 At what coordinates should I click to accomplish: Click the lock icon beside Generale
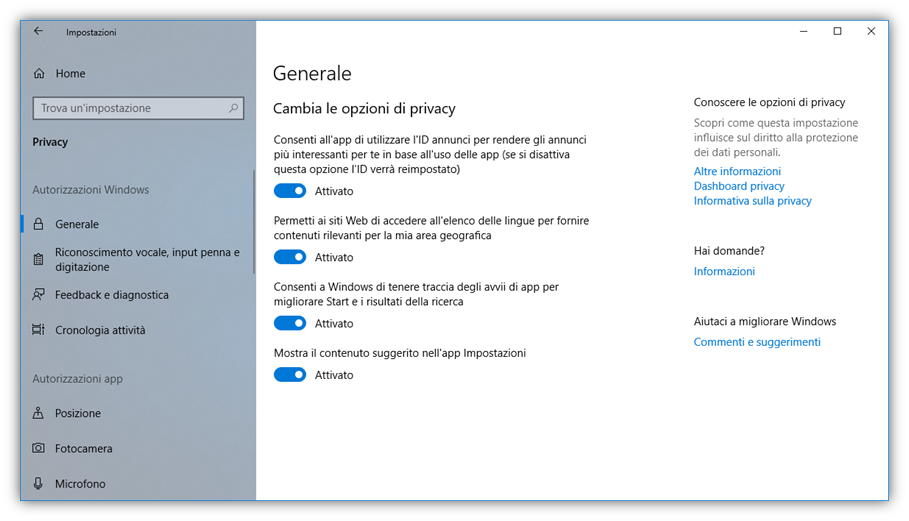click(39, 225)
